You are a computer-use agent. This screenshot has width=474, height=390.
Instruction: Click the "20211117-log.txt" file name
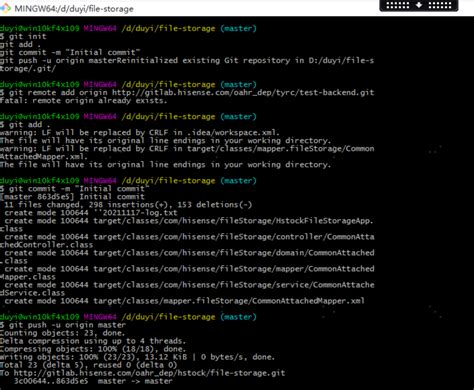click(140, 213)
